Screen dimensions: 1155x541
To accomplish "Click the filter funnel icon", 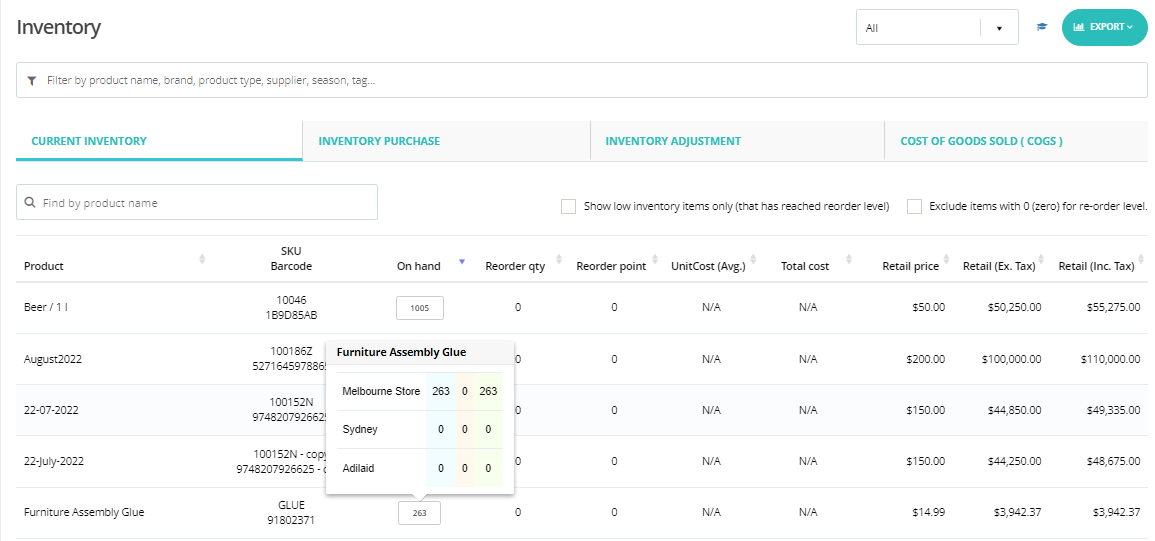I will 32,80.
